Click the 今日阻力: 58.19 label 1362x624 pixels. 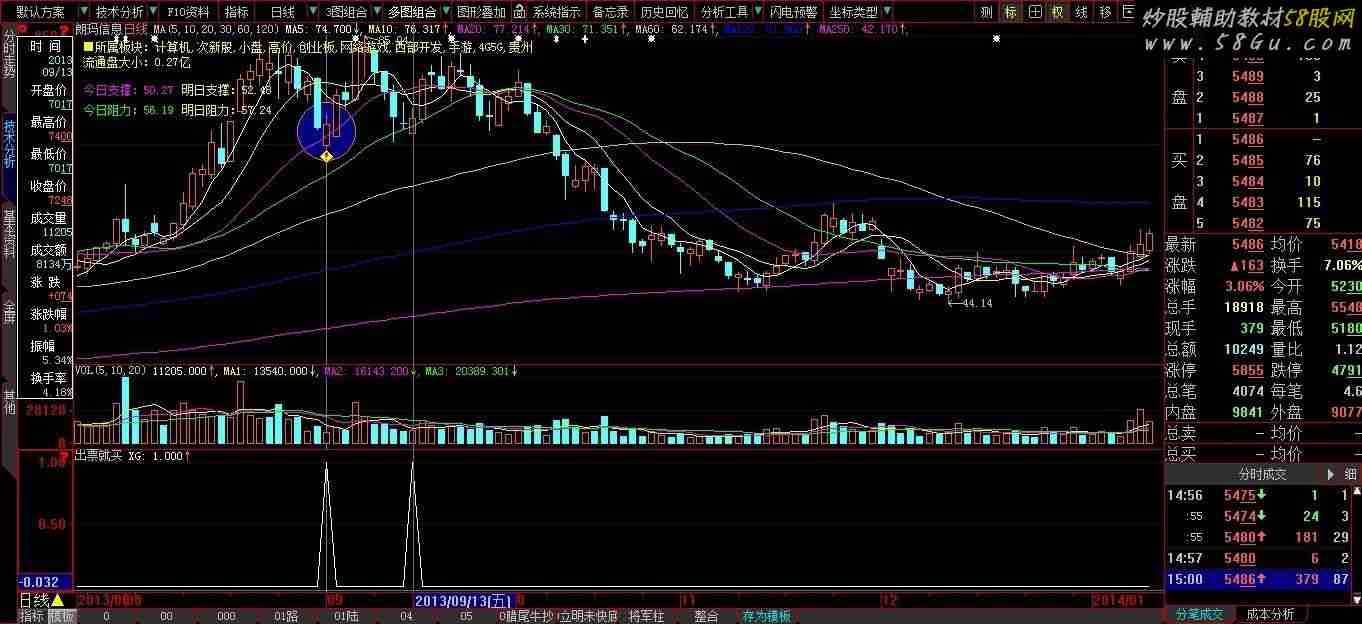click(x=128, y=110)
